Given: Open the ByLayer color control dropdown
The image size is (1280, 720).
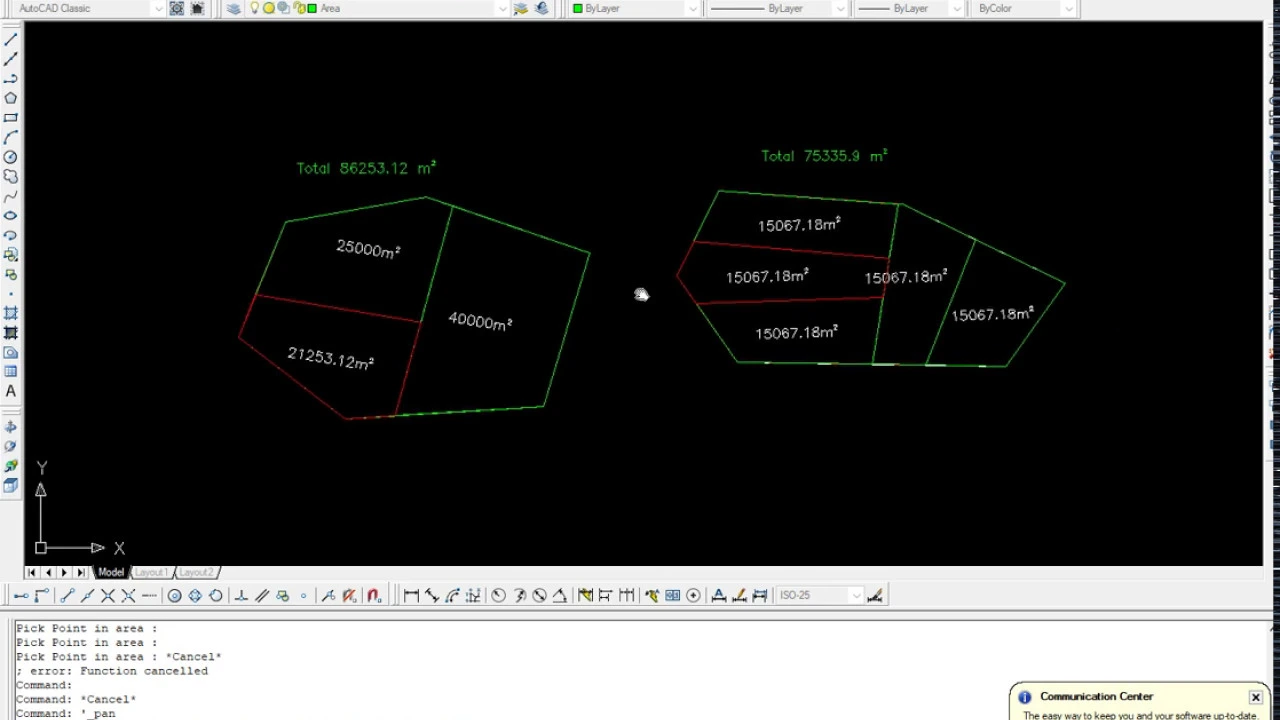Looking at the screenshot, I should pyautogui.click(x=692, y=8).
